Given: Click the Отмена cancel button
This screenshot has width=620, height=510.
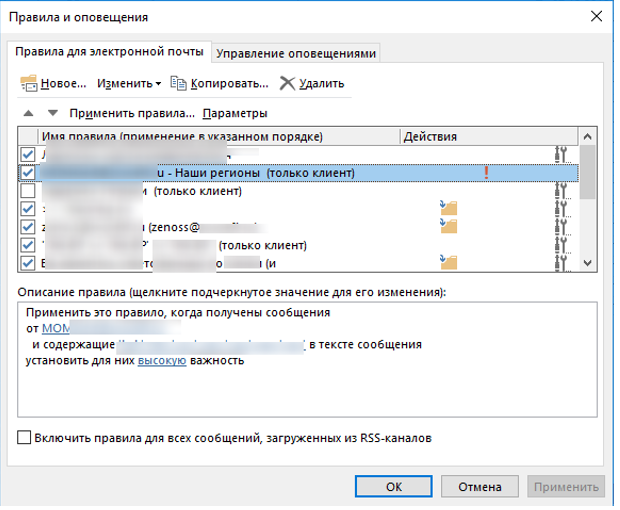Looking at the screenshot, I should [480, 486].
